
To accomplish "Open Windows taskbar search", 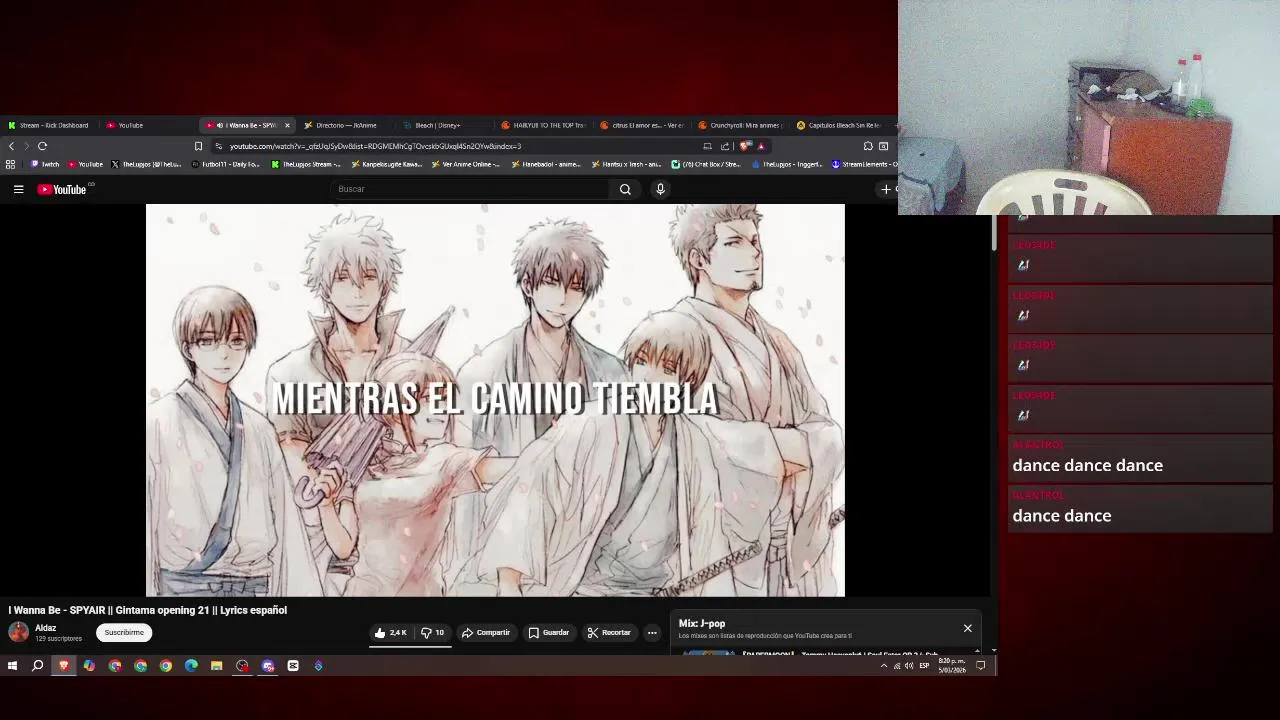I will (37, 665).
